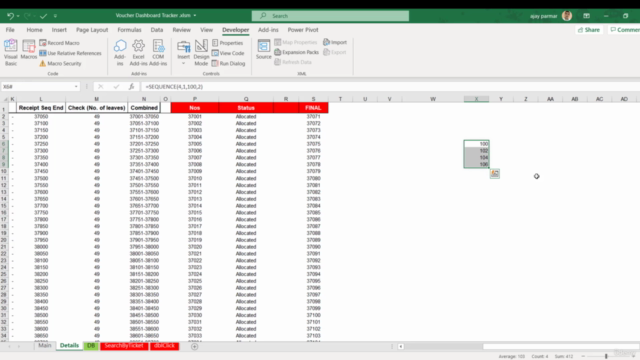Image resolution: width=640 pixels, height=360 pixels.
Task: Click the zoom out minus button
Action: [583, 356]
